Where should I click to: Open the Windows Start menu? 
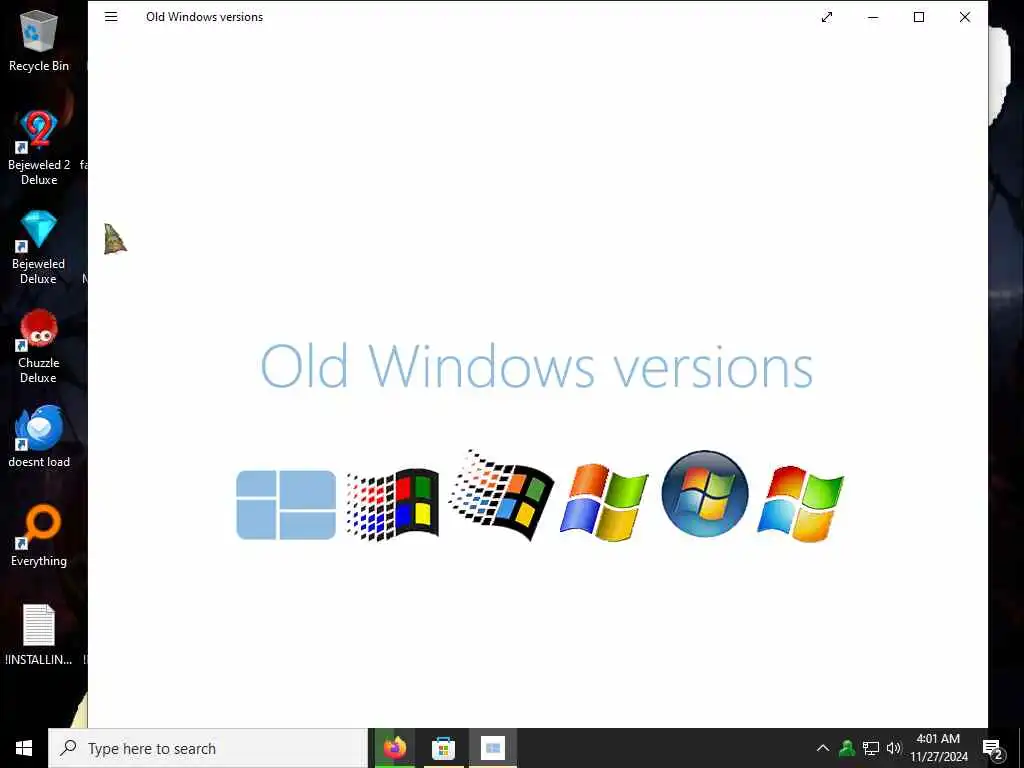pos(24,748)
